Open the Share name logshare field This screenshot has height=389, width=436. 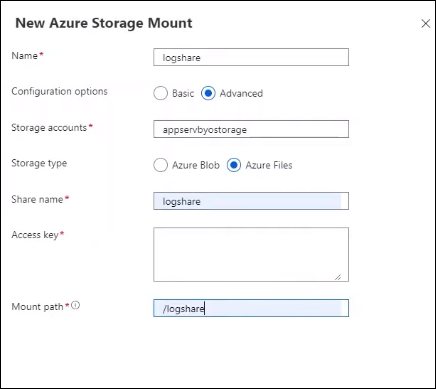pyautogui.click(x=251, y=201)
